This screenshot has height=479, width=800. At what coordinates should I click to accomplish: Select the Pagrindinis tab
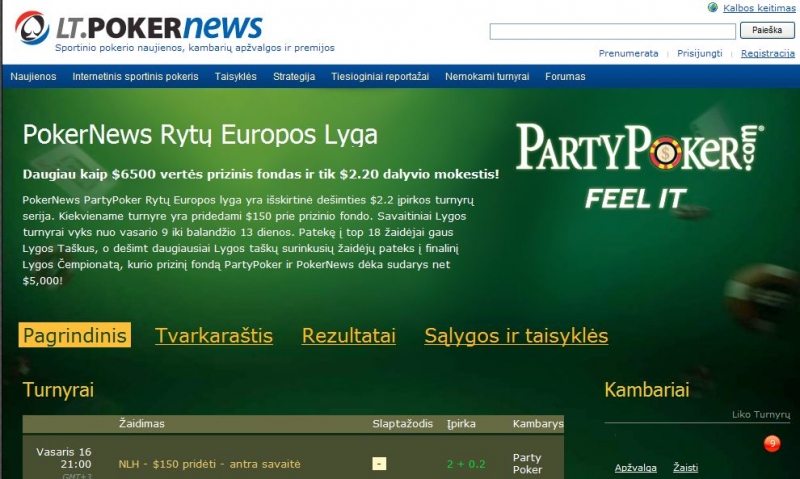tap(74, 335)
